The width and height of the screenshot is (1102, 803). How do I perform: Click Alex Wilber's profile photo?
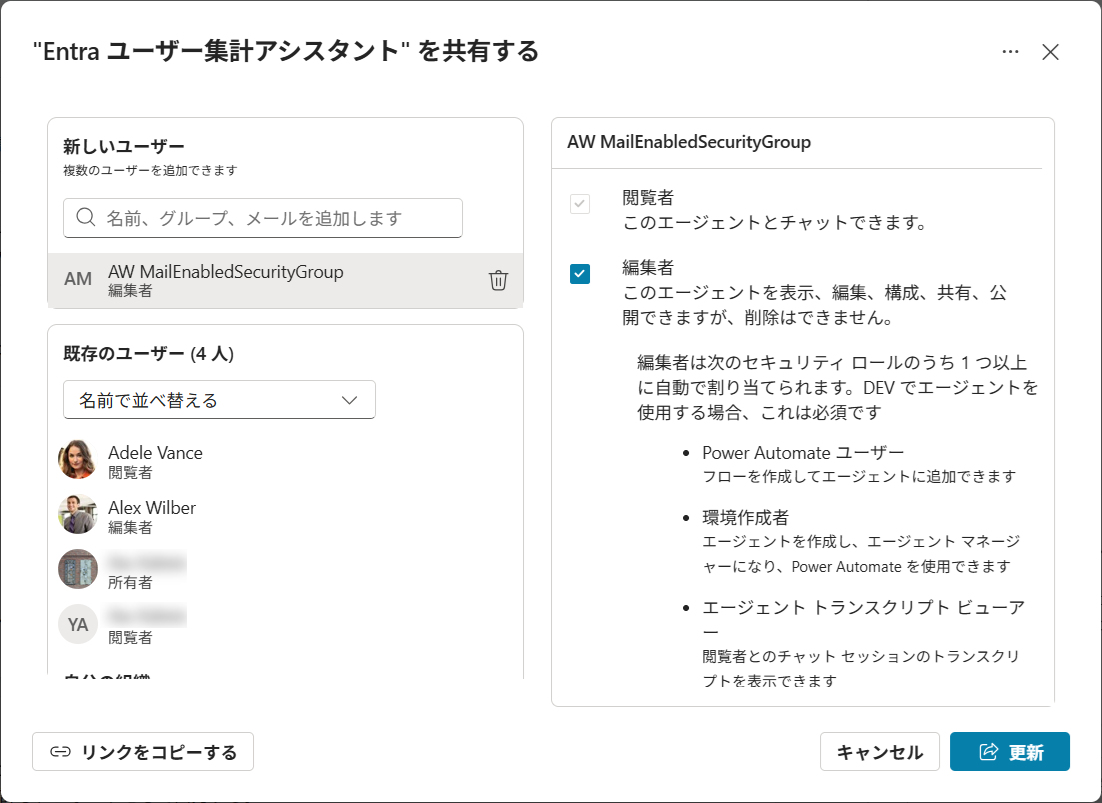pos(78,514)
